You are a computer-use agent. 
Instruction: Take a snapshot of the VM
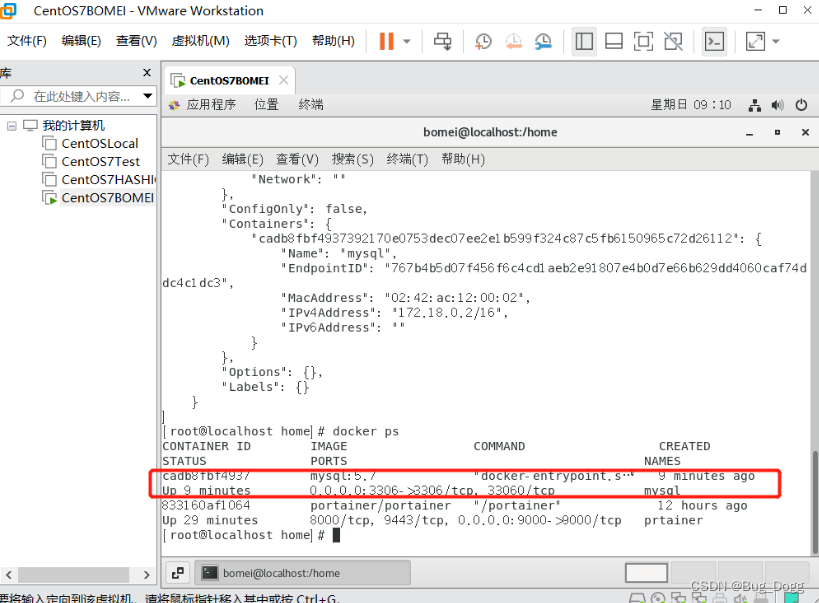tap(483, 41)
